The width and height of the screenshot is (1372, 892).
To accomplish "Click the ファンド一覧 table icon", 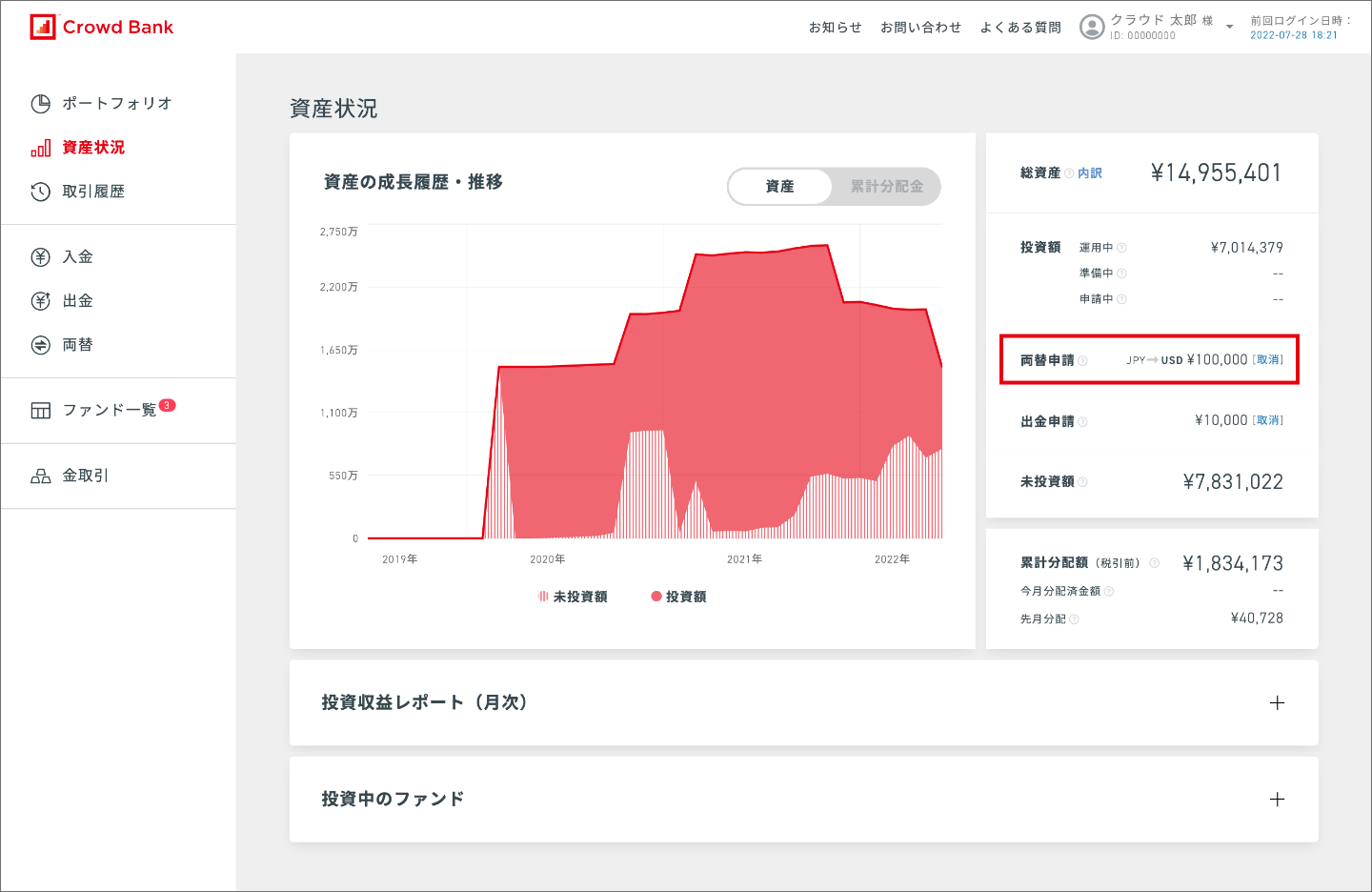I will tap(40, 411).
